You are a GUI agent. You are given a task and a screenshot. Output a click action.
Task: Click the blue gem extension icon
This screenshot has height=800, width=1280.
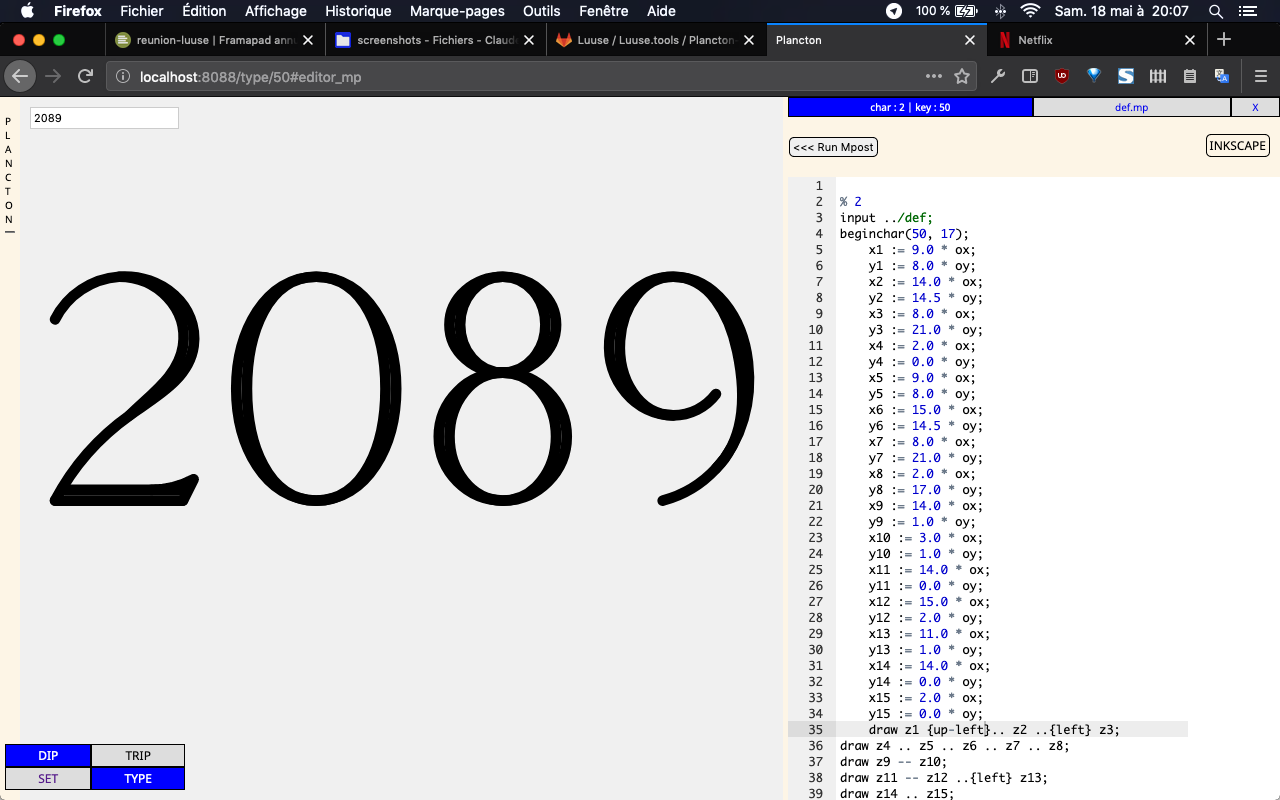click(1094, 76)
